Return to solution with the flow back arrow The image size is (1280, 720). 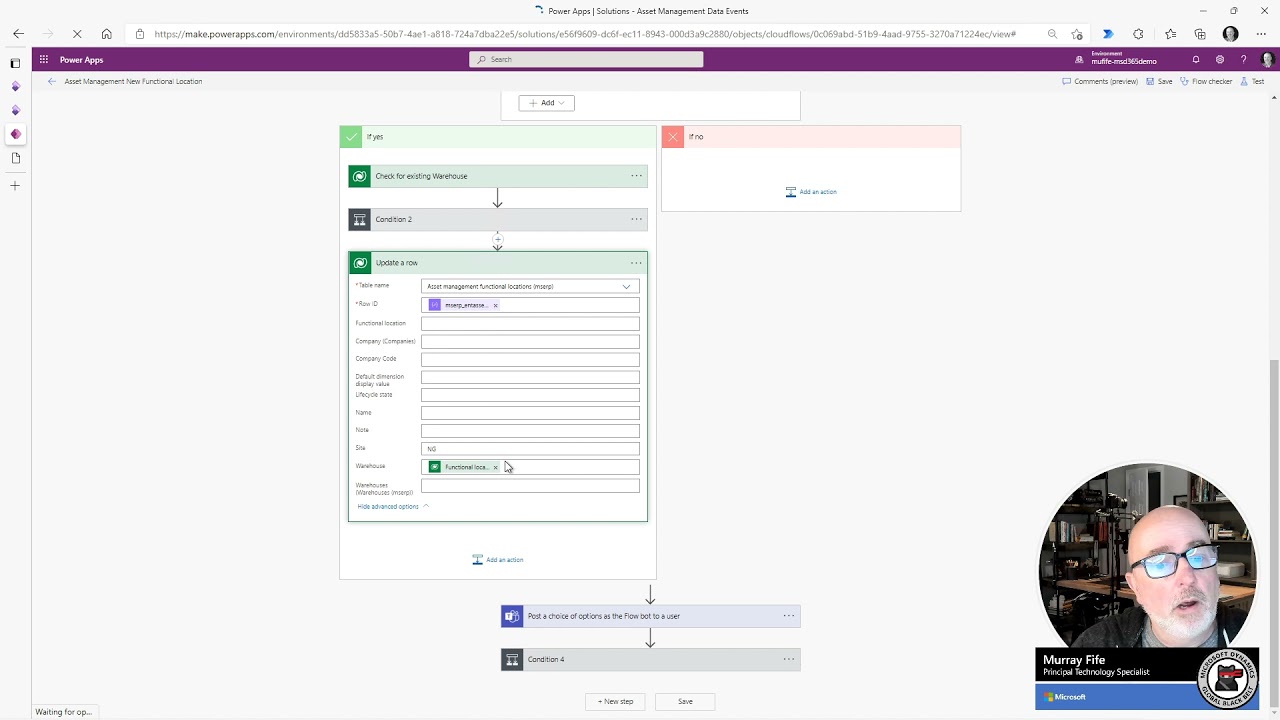[x=52, y=81]
